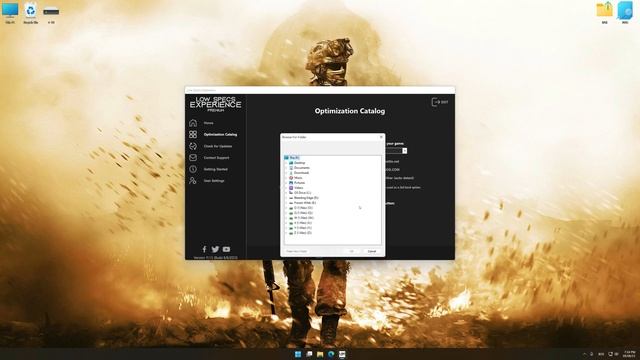
Task: Open Home from the sidebar house icon
Action: tap(193, 123)
